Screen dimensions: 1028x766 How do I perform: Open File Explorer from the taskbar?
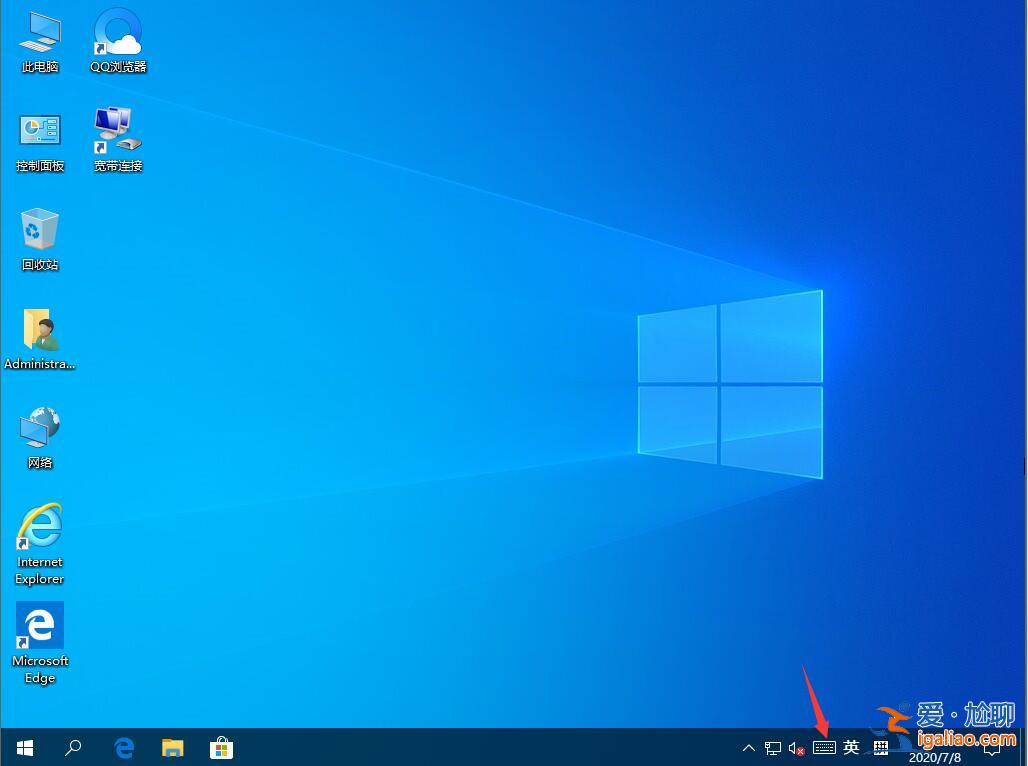click(x=173, y=747)
